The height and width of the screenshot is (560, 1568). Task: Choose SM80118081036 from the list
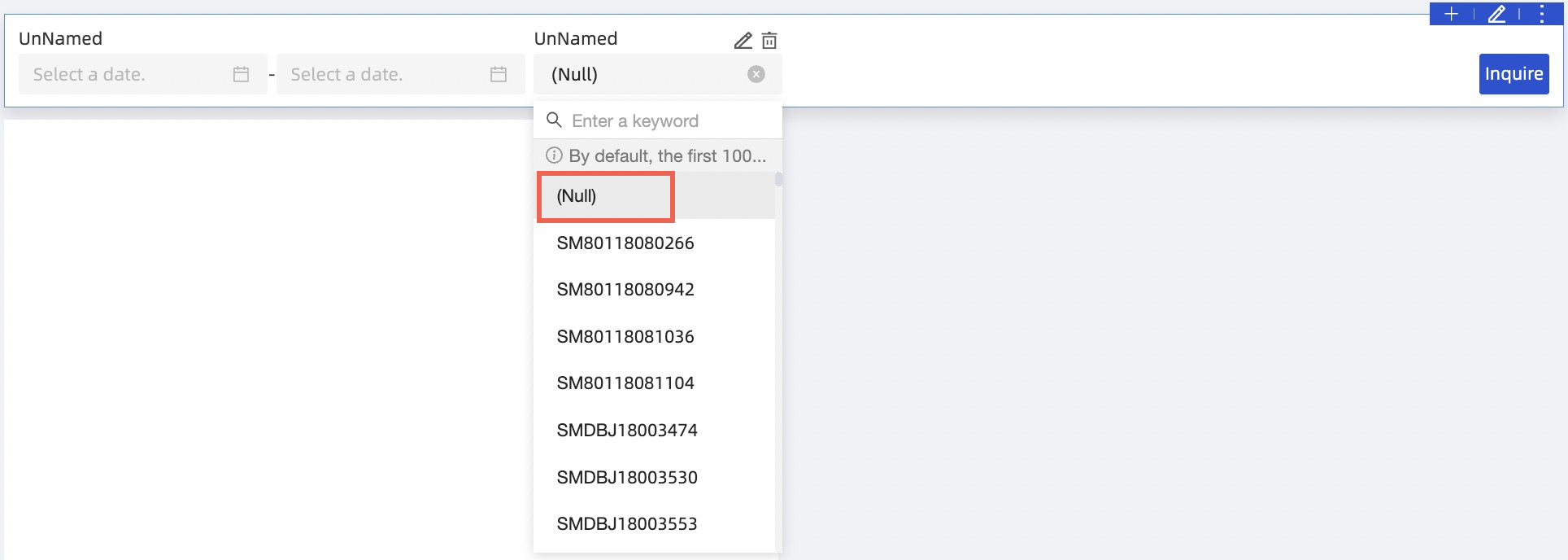(x=625, y=336)
